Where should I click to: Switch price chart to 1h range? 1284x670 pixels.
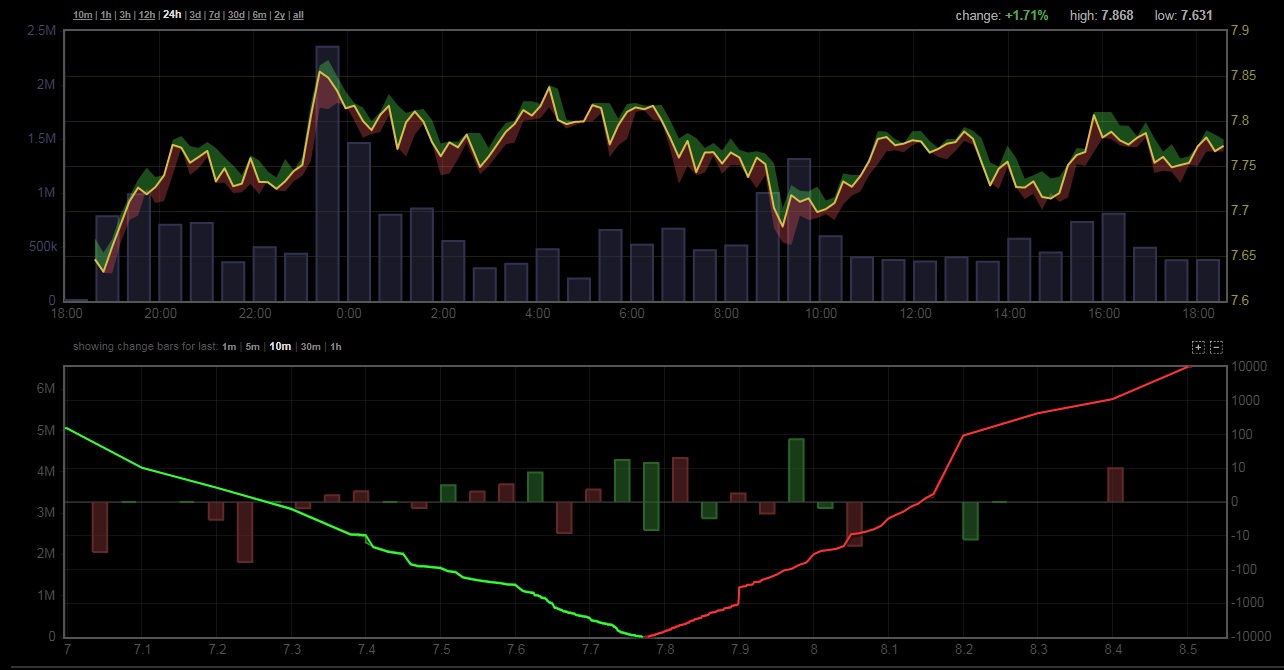pyautogui.click(x=105, y=15)
